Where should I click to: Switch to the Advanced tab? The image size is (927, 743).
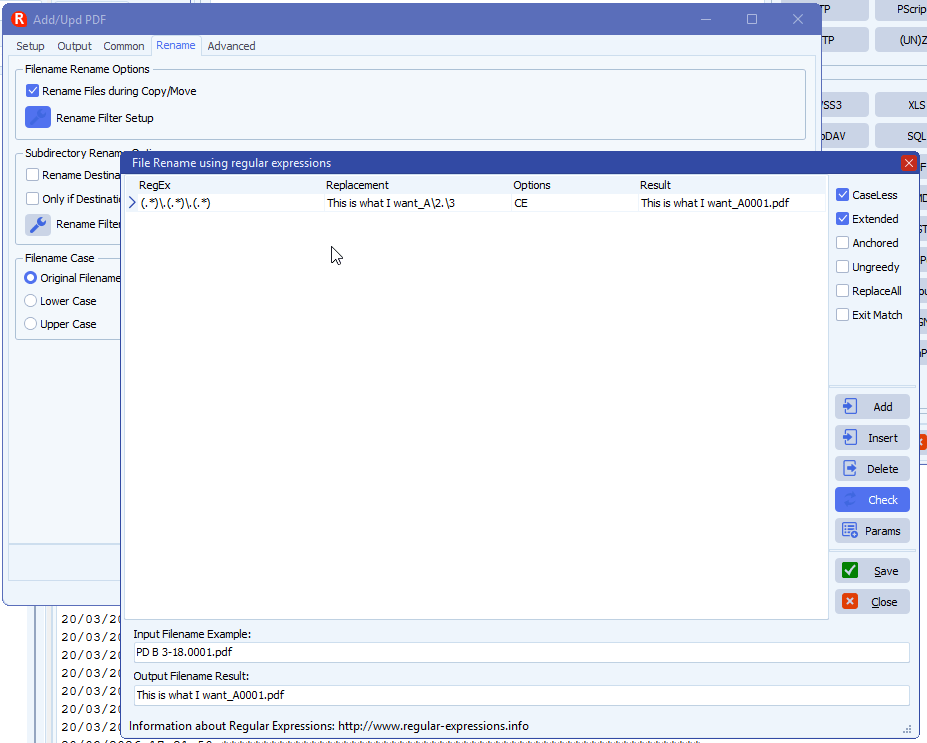tap(231, 45)
